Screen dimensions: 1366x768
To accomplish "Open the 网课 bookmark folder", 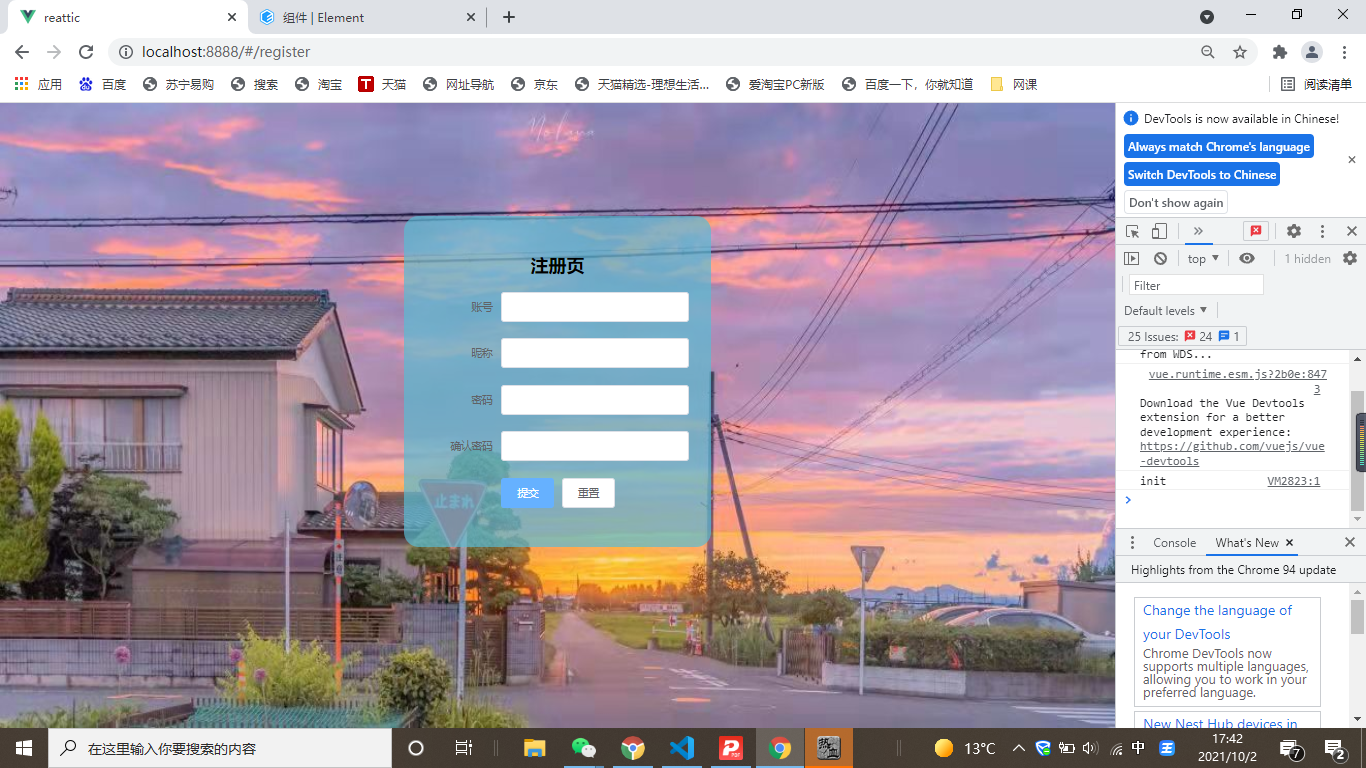I will [x=1013, y=85].
